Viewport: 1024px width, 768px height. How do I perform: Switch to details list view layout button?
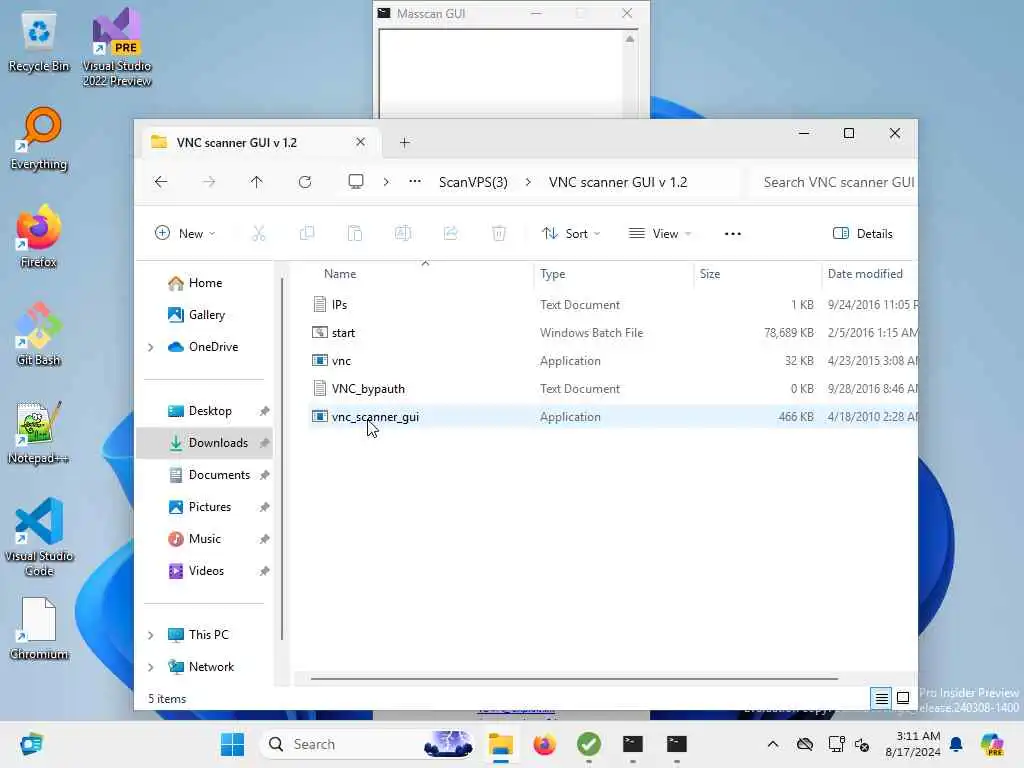(x=881, y=698)
